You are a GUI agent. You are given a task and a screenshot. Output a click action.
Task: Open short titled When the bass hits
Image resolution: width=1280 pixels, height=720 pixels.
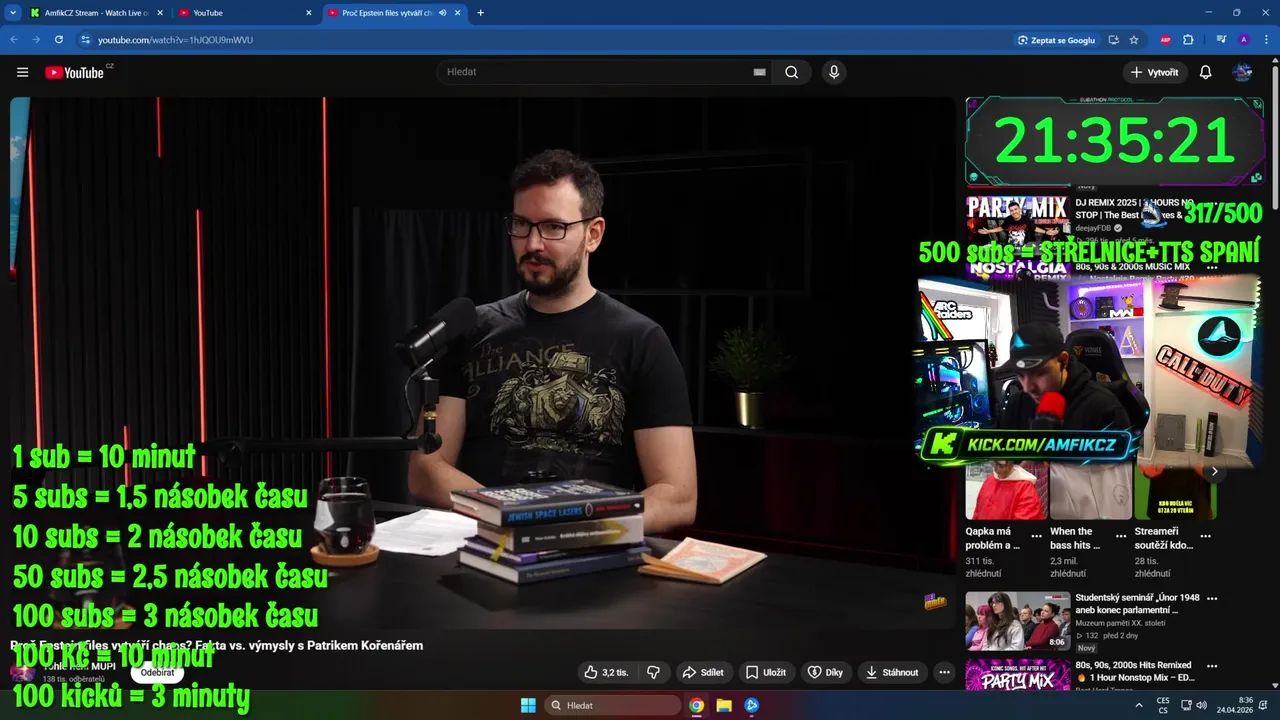click(x=1075, y=538)
